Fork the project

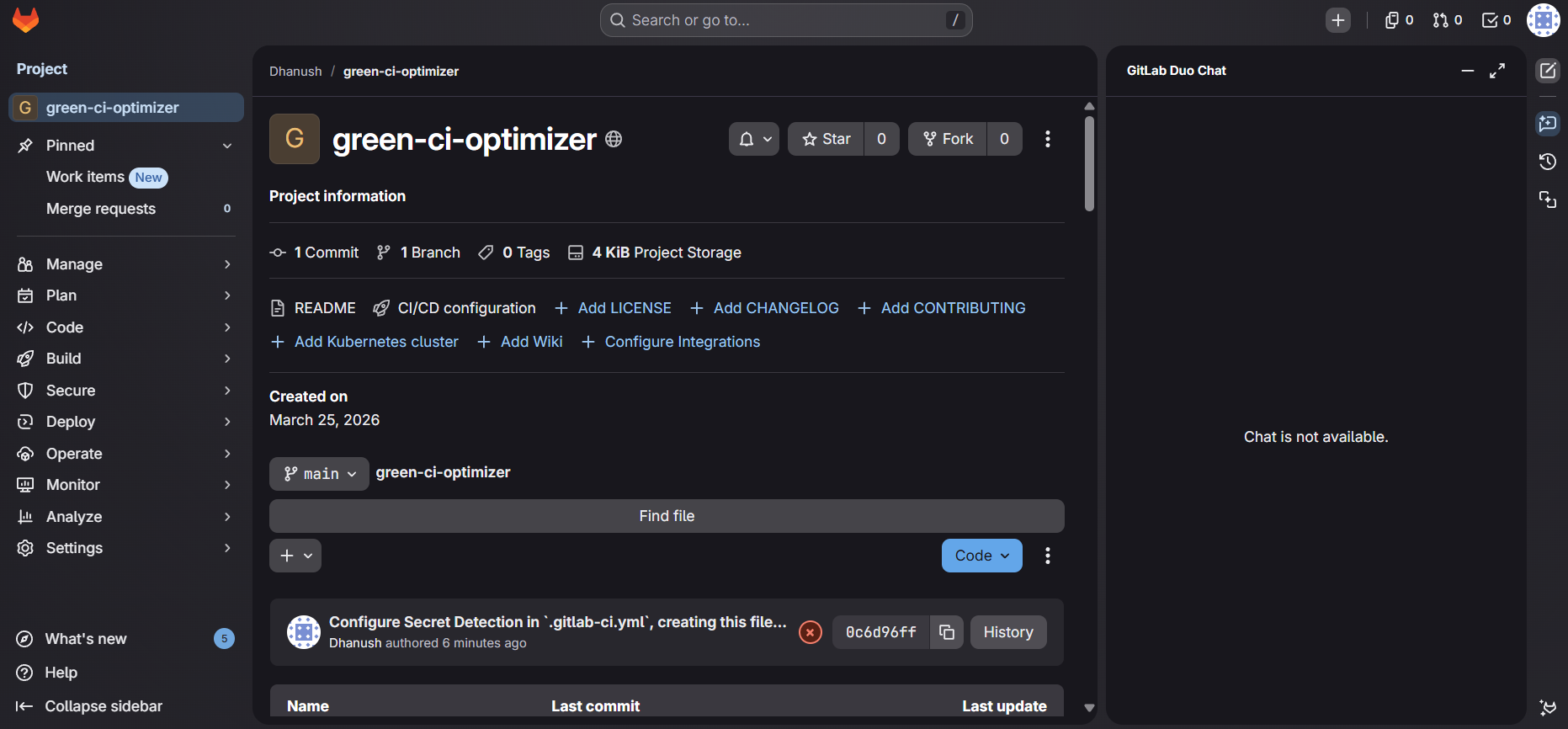point(948,139)
